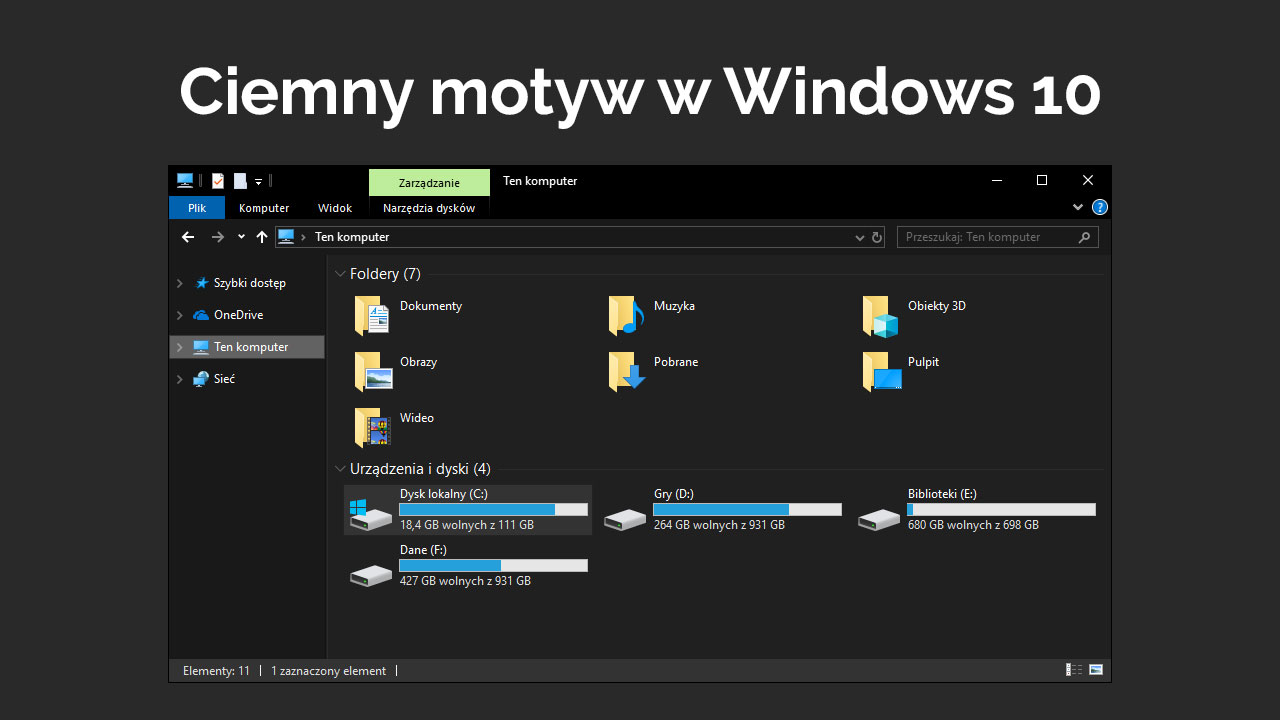Open the Obiekty 3D folder icon
This screenshot has width=1280, height=720.
880,316
